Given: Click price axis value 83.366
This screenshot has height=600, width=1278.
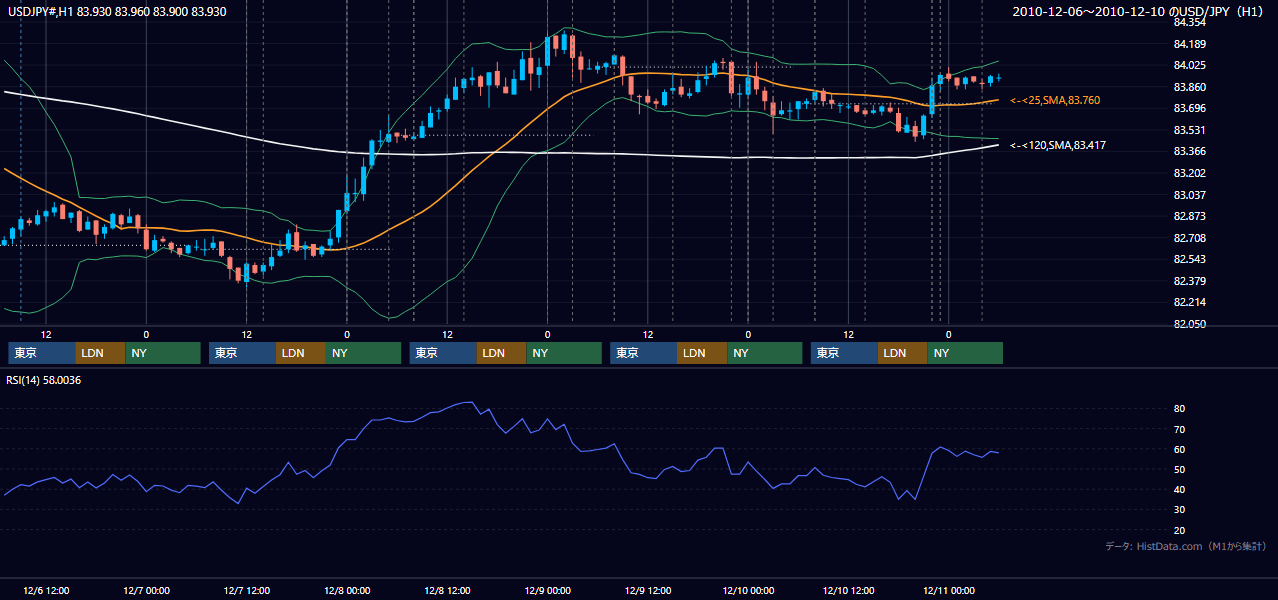Looking at the screenshot, I should [1189, 151].
